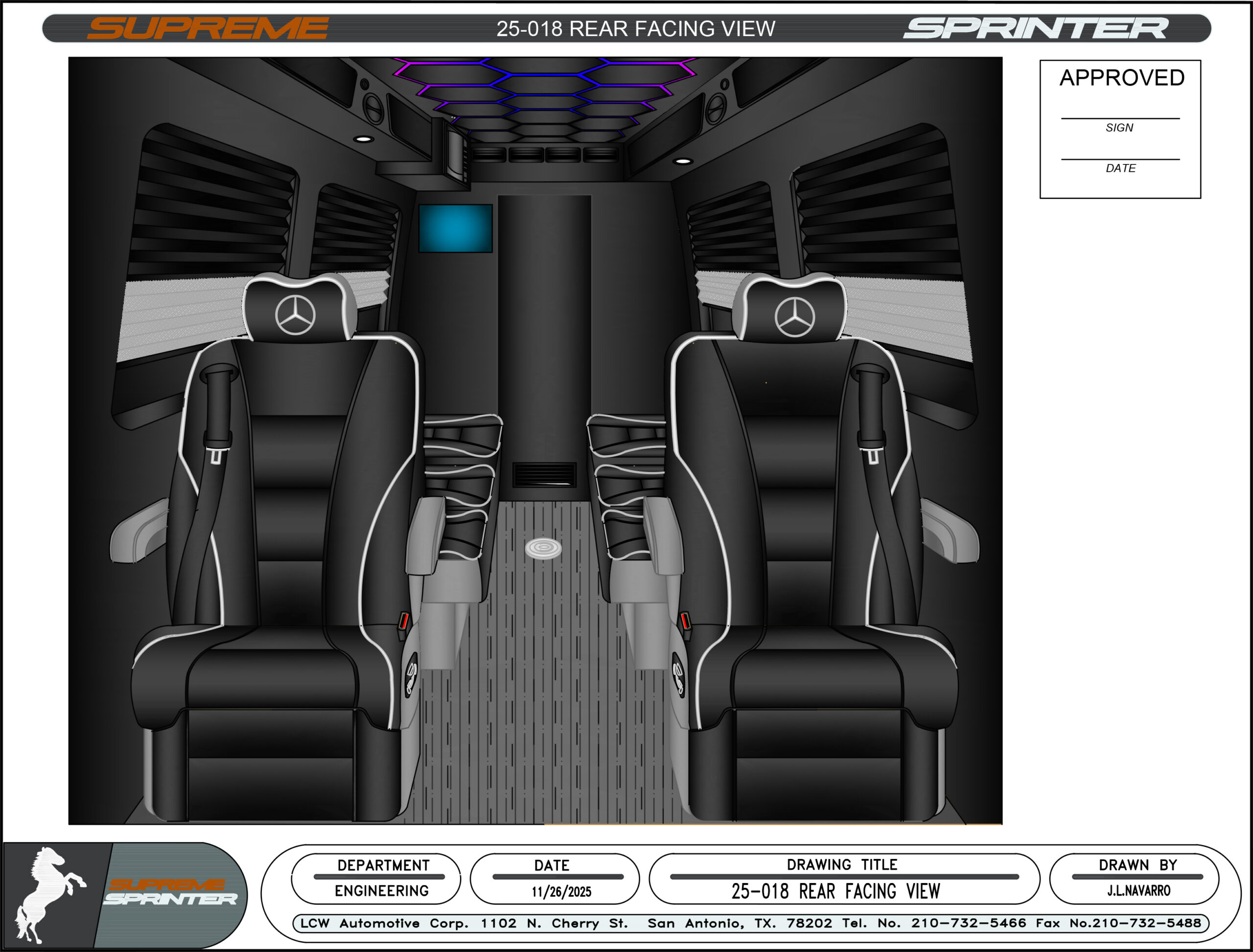The image size is (1253, 952).
Task: Click the APPROVED heading
Action: coord(1121,78)
